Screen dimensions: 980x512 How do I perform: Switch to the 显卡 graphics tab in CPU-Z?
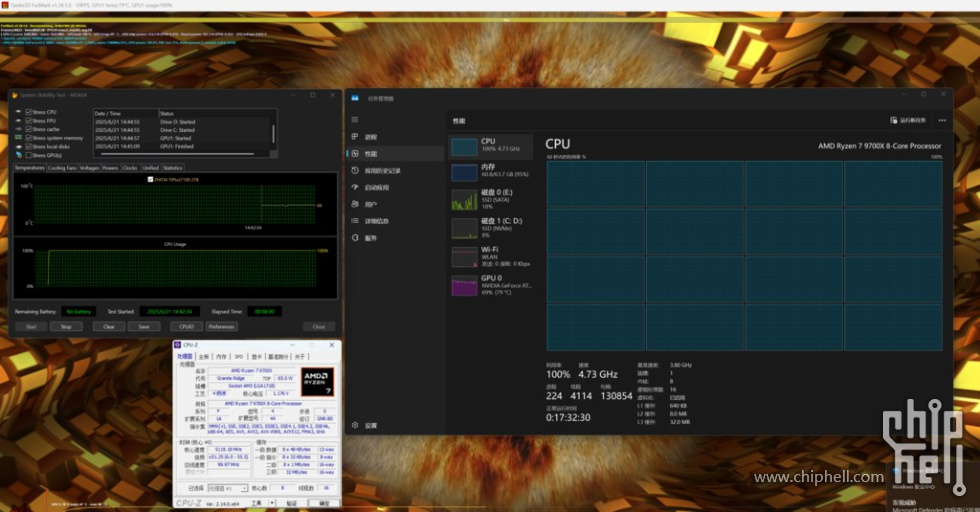256,357
